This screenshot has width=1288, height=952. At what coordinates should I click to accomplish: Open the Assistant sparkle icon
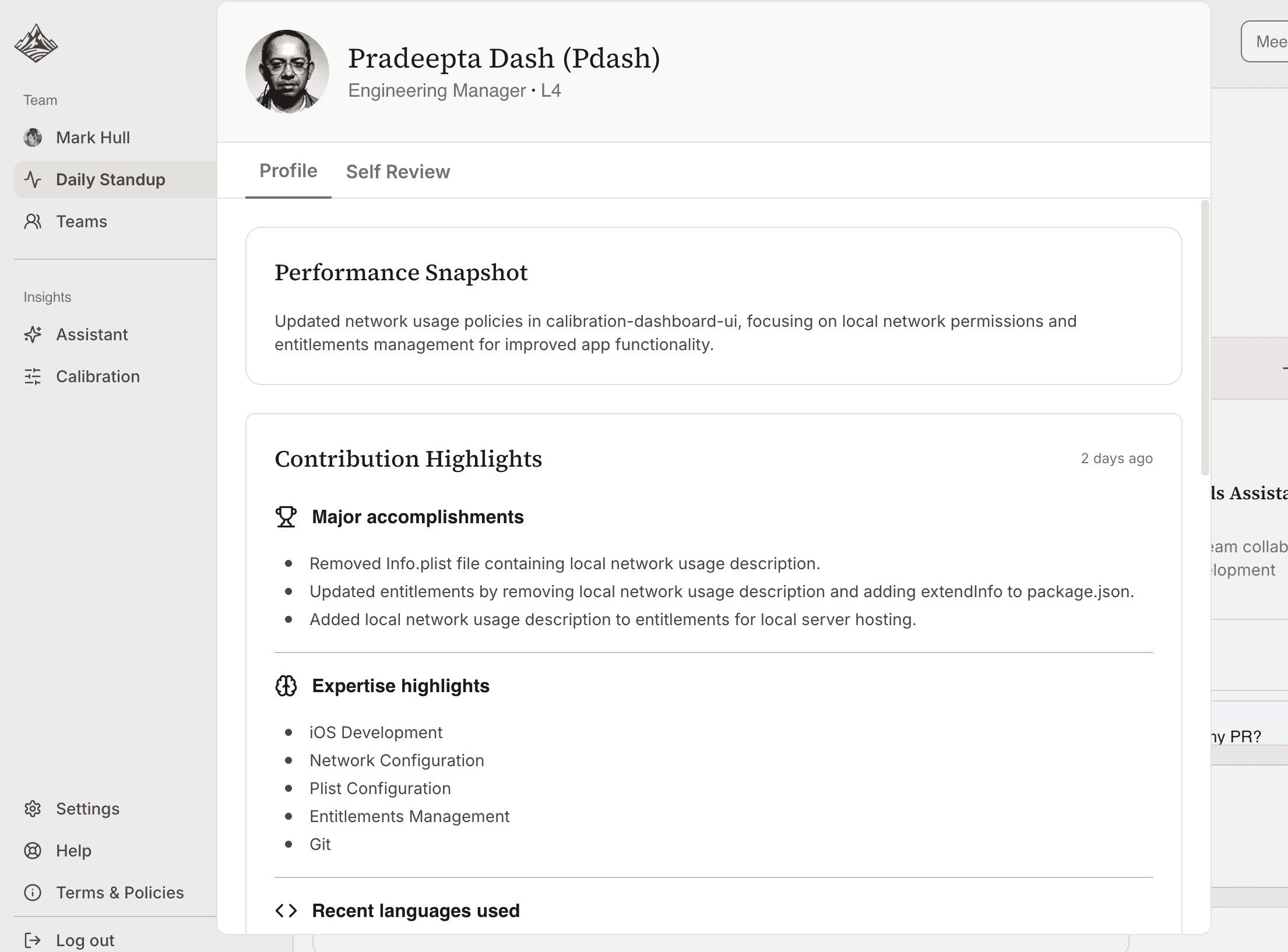pos(33,334)
